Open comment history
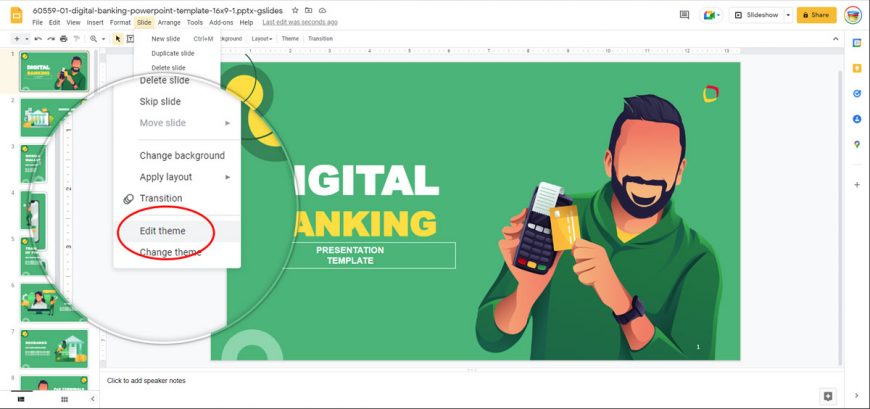Image resolution: width=870 pixels, height=409 pixels. click(x=684, y=15)
